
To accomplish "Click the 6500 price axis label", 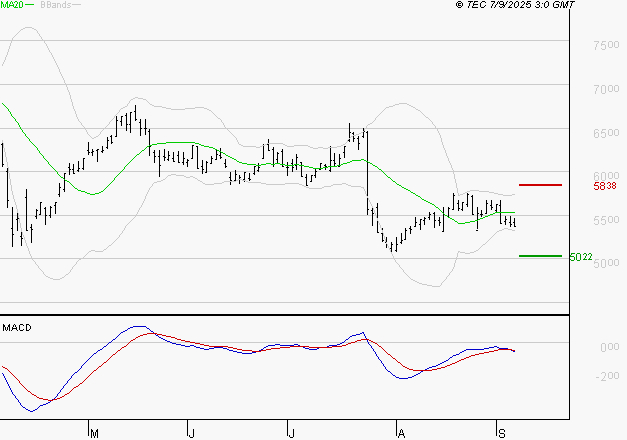I will tap(605, 133).
